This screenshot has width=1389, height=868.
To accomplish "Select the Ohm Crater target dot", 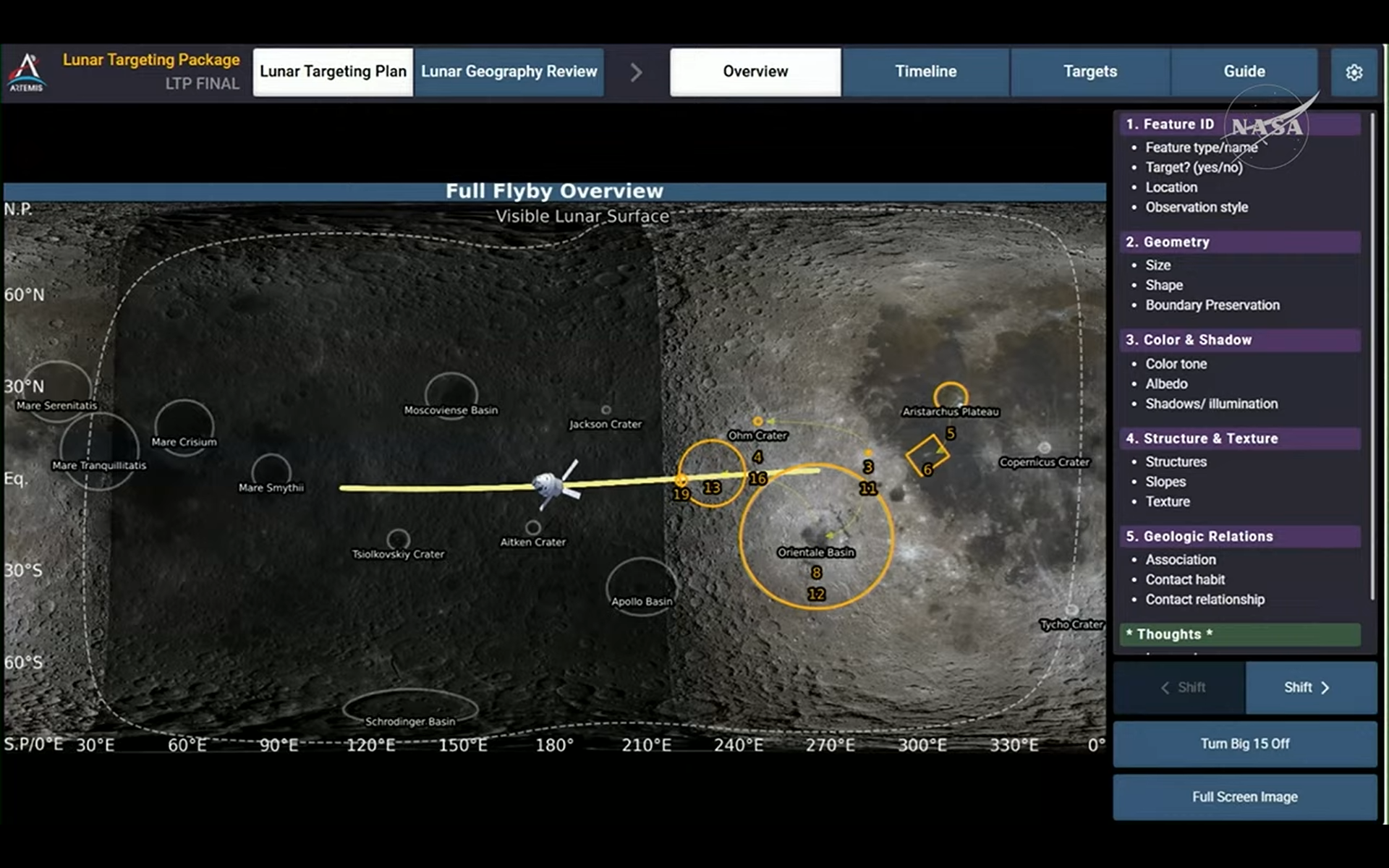I will (x=757, y=421).
